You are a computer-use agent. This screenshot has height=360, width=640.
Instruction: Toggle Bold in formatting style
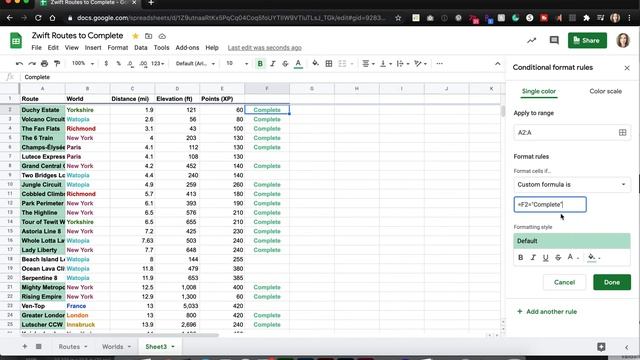point(520,258)
